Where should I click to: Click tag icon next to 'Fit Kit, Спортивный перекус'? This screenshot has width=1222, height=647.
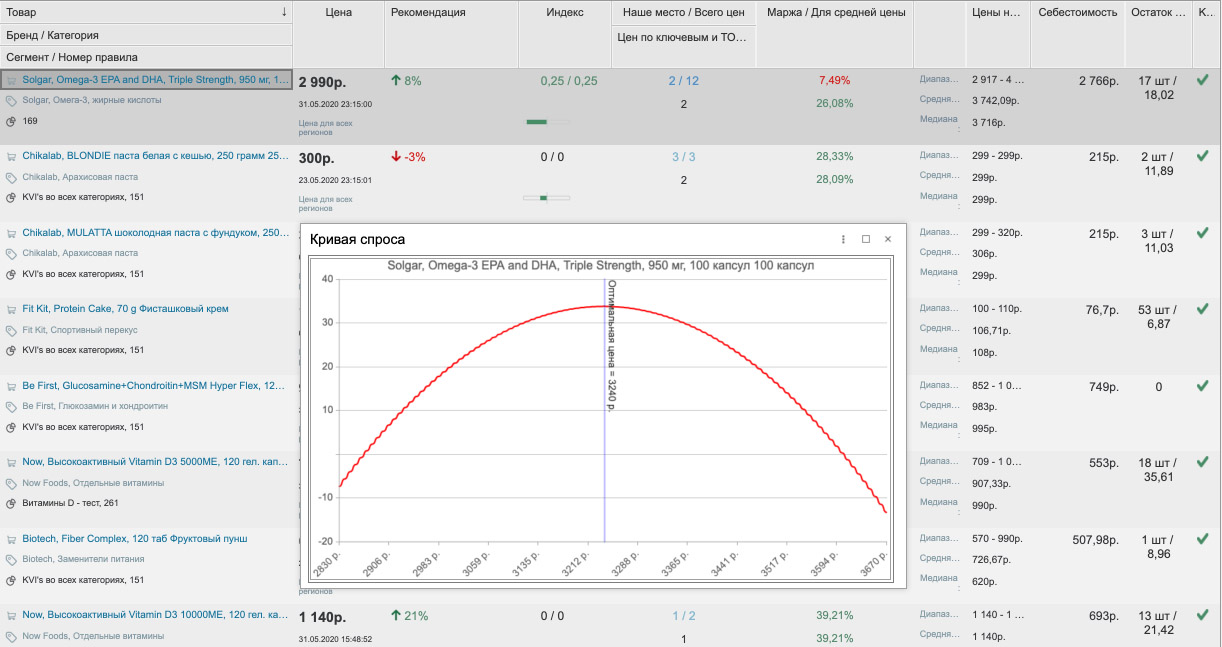click(11, 330)
